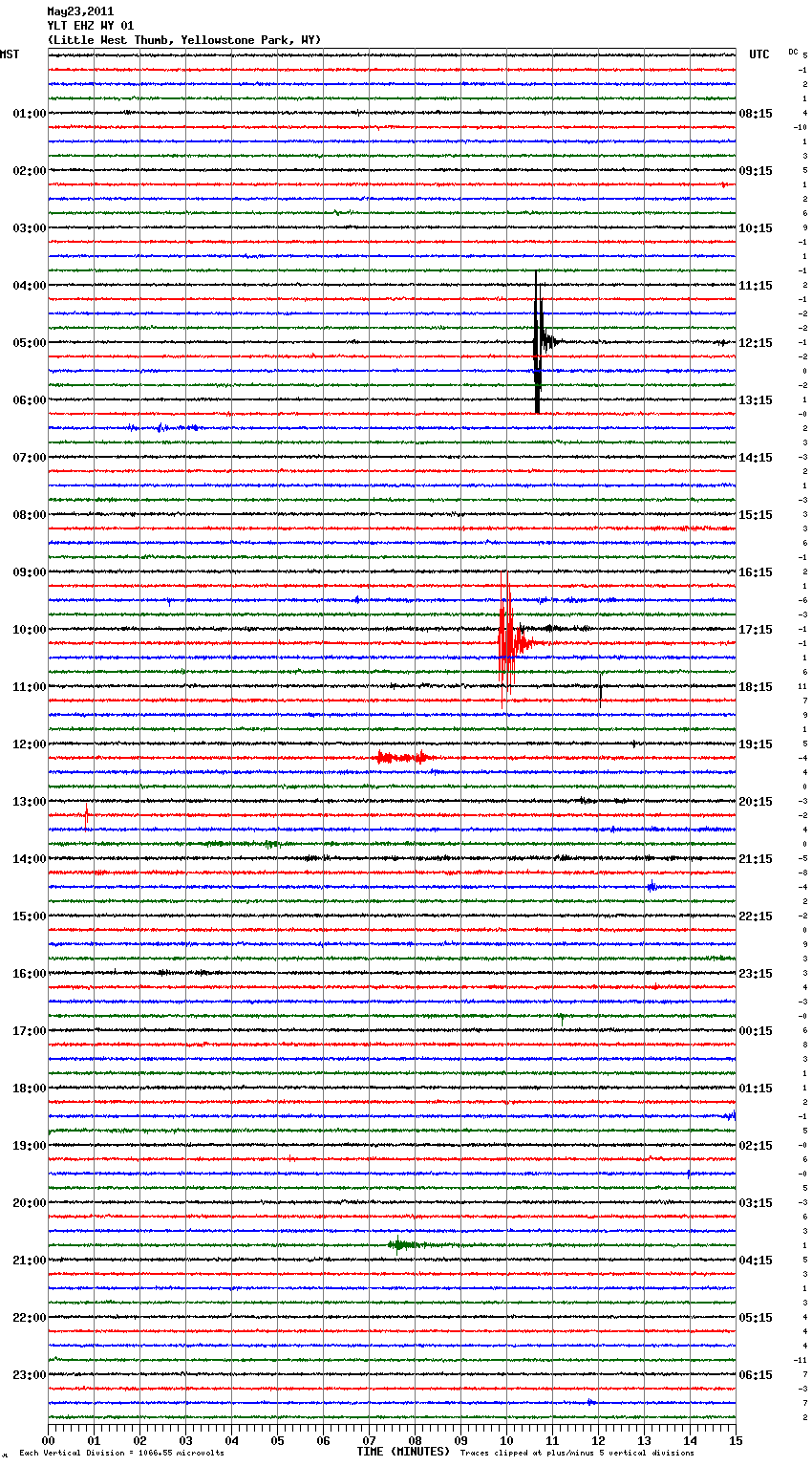Click the 00:15 UTC time label

coord(756,1031)
